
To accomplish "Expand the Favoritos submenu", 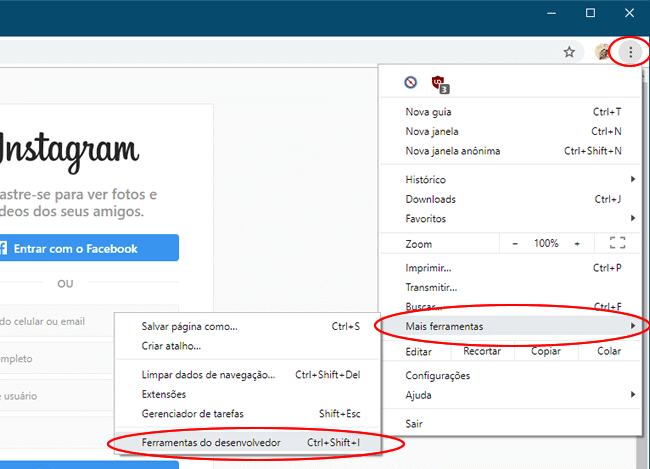I will (511, 219).
